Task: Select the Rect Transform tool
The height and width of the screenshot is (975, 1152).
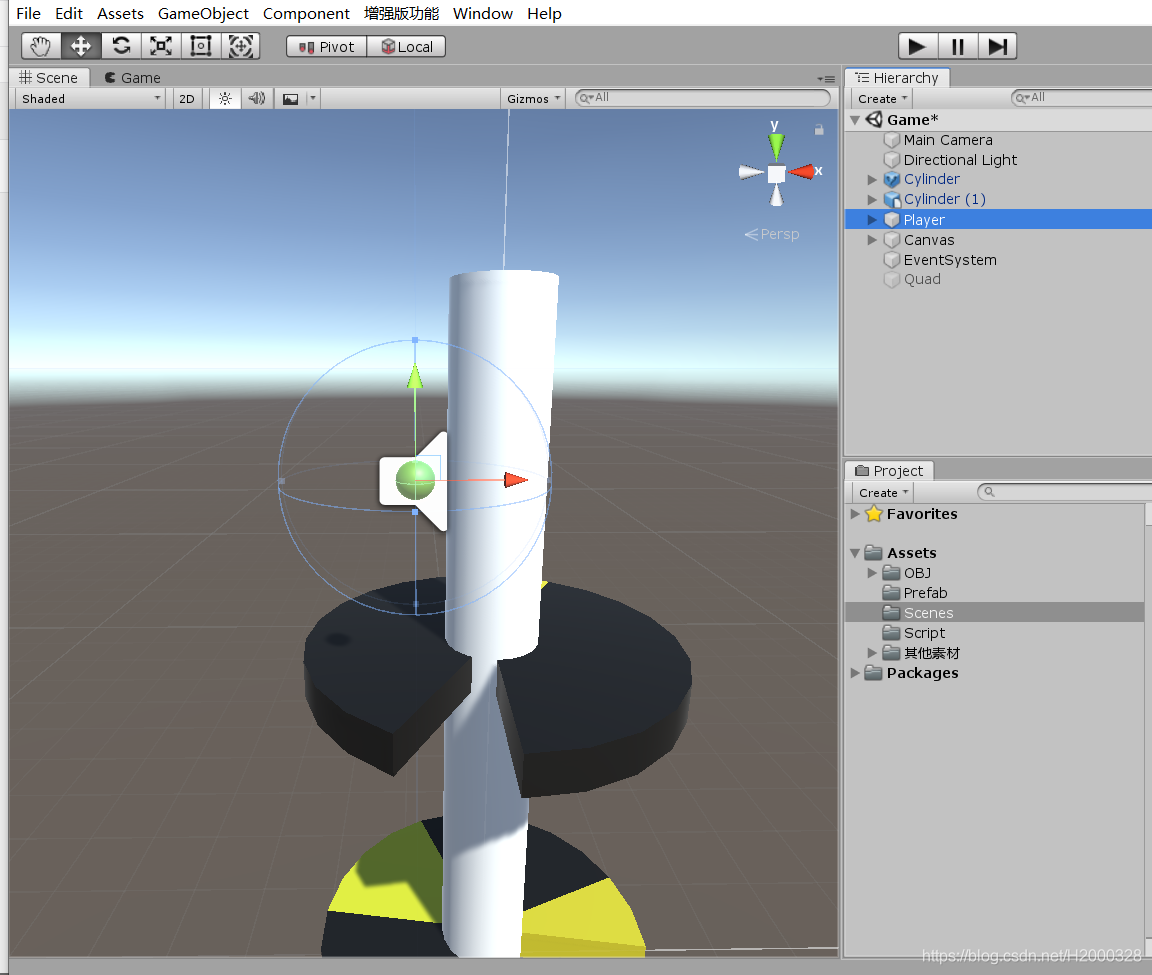Action: (201, 46)
